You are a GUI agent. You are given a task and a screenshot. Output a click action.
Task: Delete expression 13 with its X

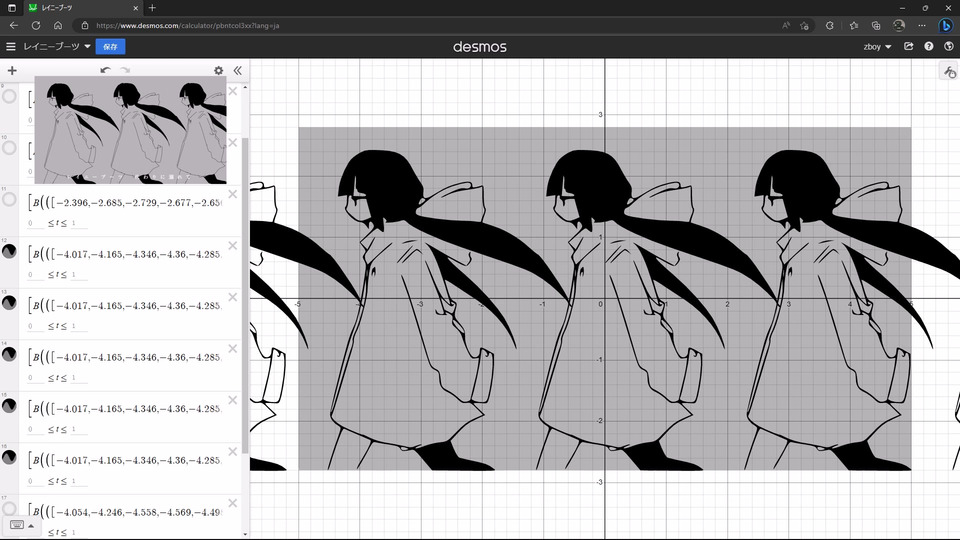[233, 297]
